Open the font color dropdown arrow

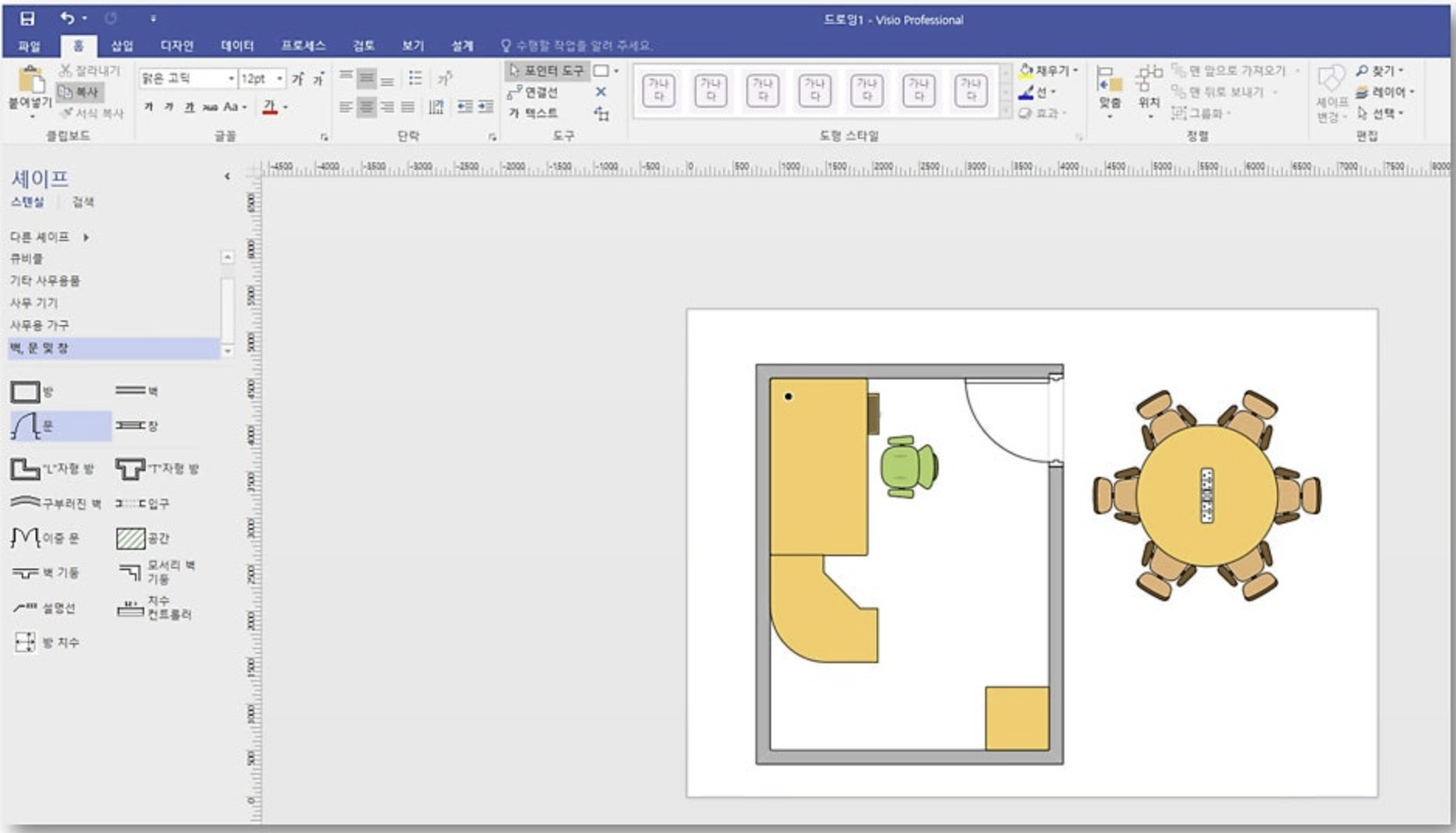point(285,107)
